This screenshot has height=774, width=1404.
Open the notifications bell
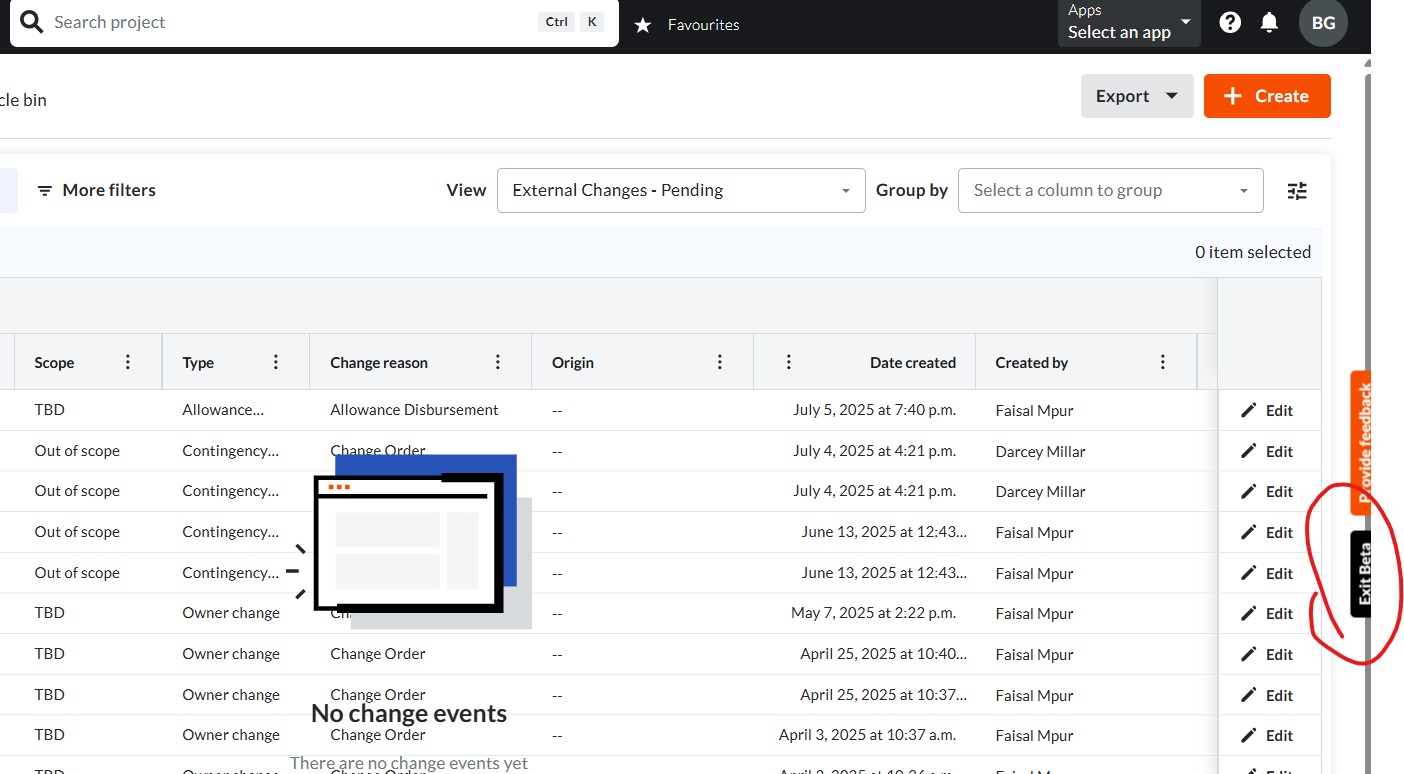click(1269, 22)
